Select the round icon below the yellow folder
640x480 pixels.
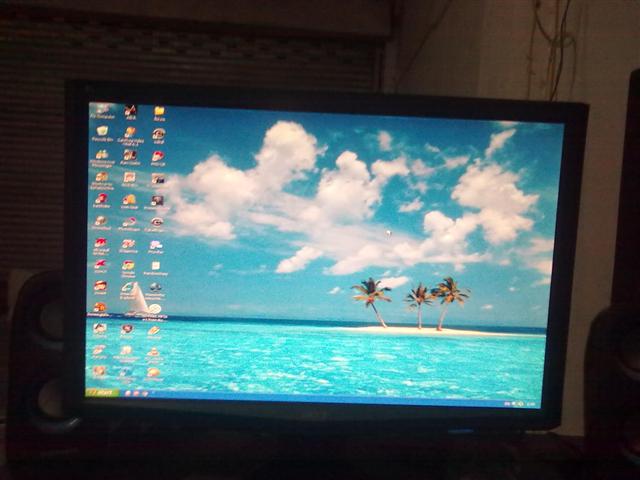pyautogui.click(x=158, y=133)
